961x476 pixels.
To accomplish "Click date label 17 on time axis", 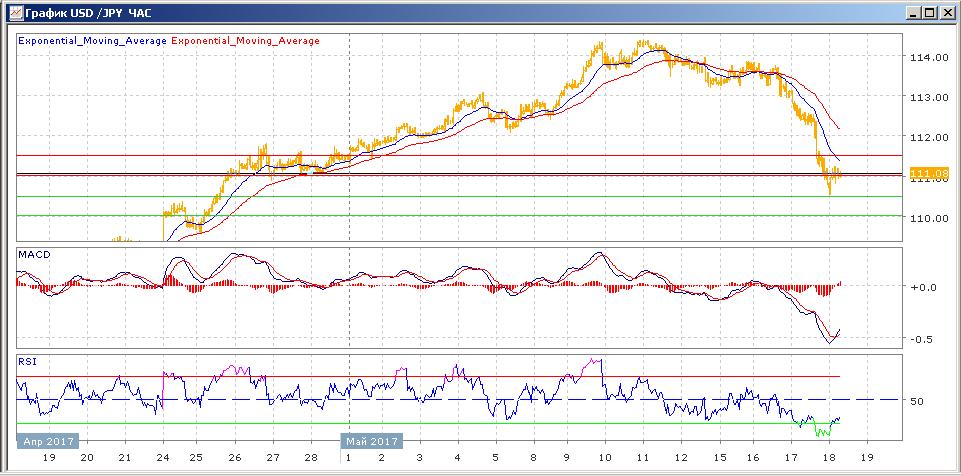I will click(791, 458).
